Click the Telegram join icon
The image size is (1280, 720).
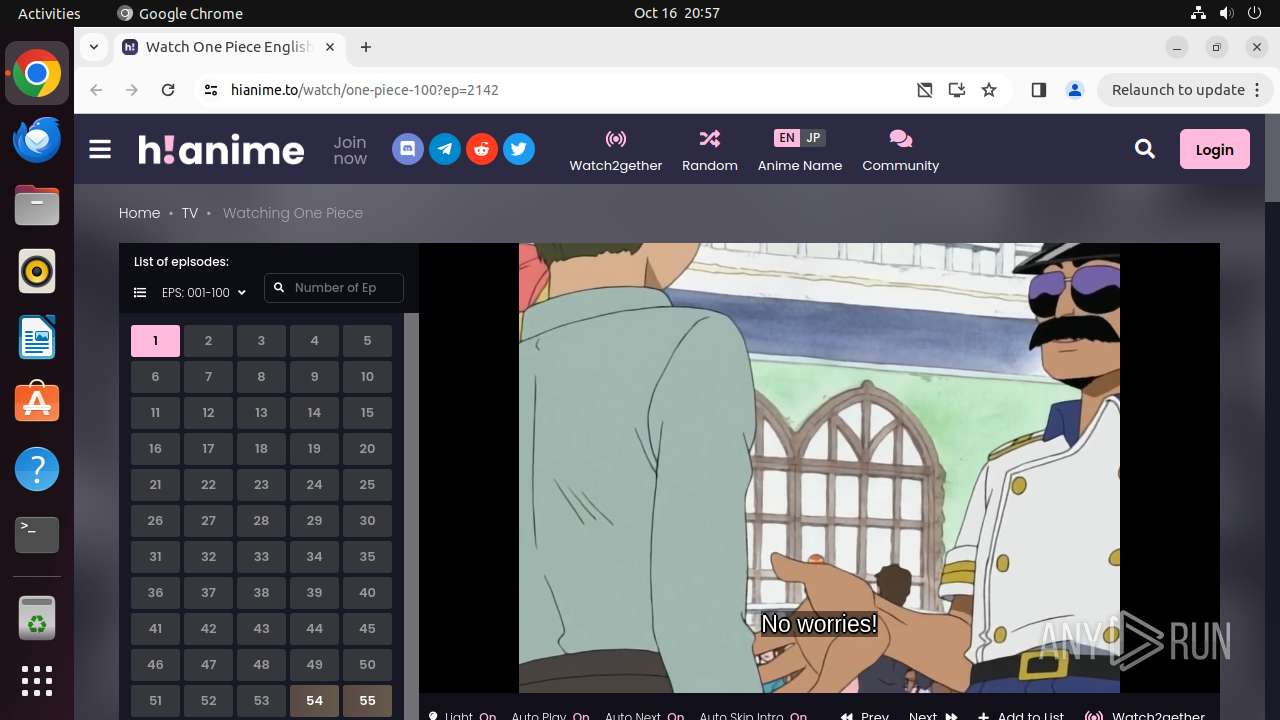[445, 149]
